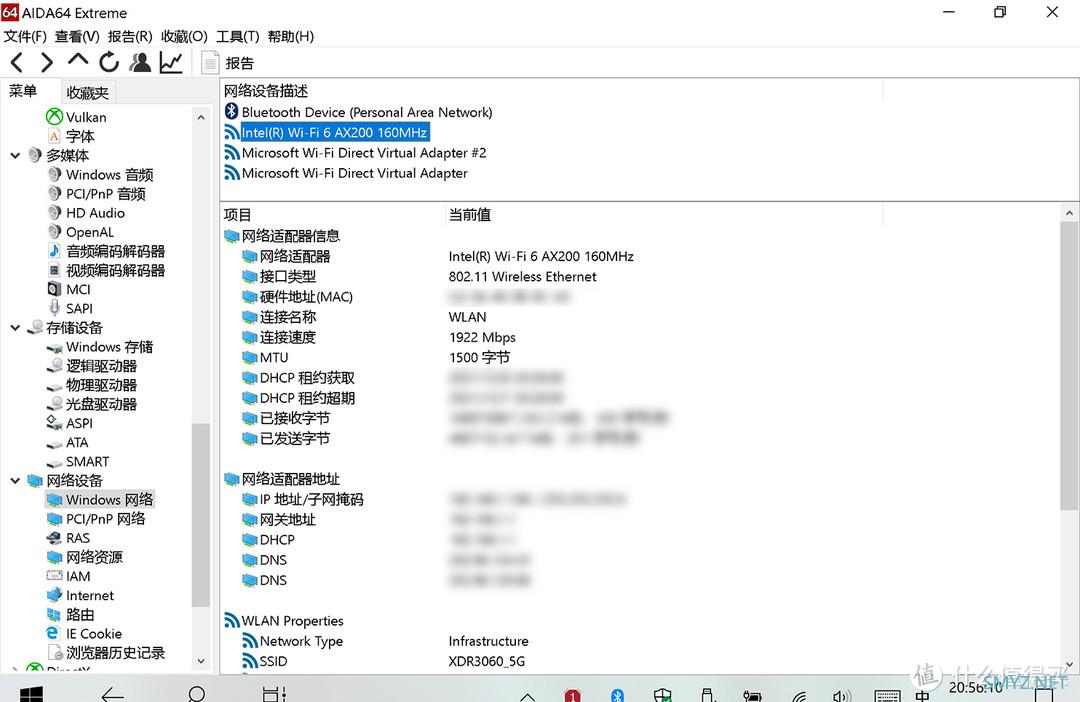Select Intel(R) Wi-Fi 6 AX200 160MHz device
Viewport: 1080px width, 702px height.
[335, 132]
